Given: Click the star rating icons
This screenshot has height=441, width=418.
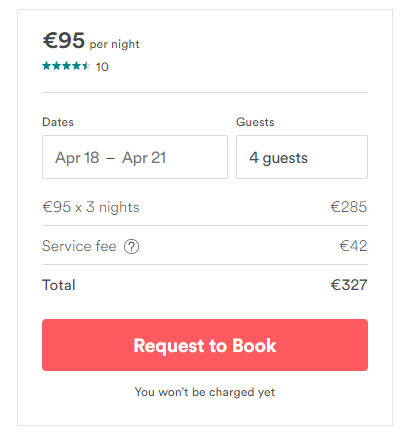Looking at the screenshot, I should coord(66,66).
